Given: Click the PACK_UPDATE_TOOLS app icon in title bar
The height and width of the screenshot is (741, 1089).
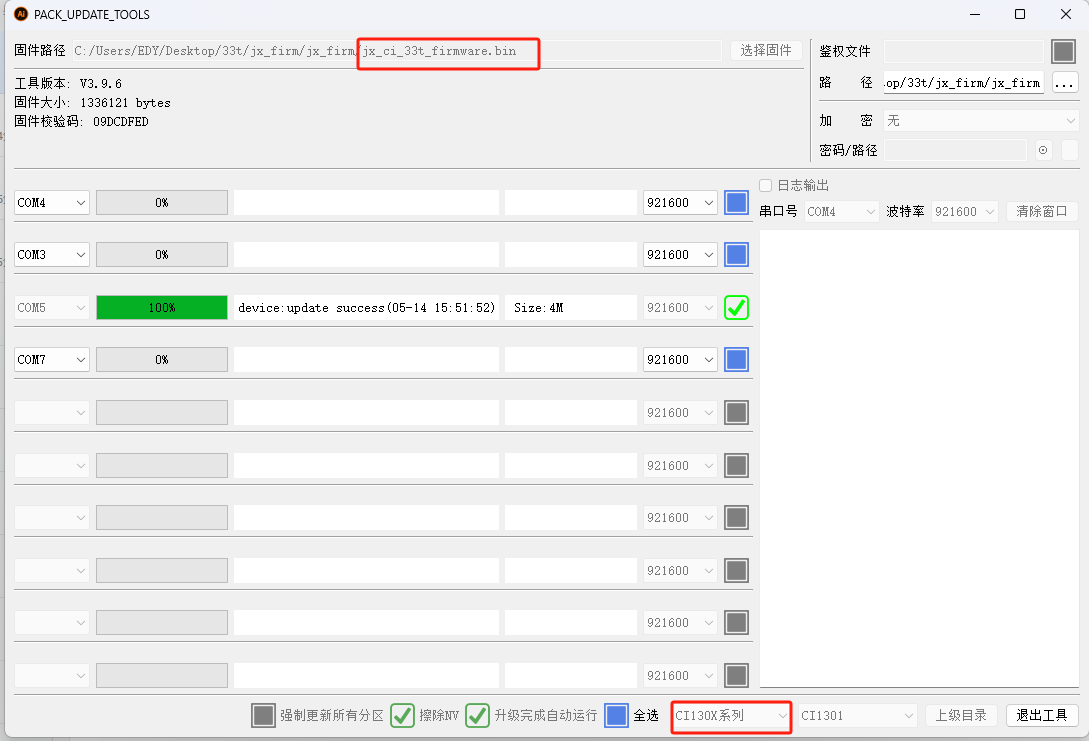Looking at the screenshot, I should (x=20, y=14).
